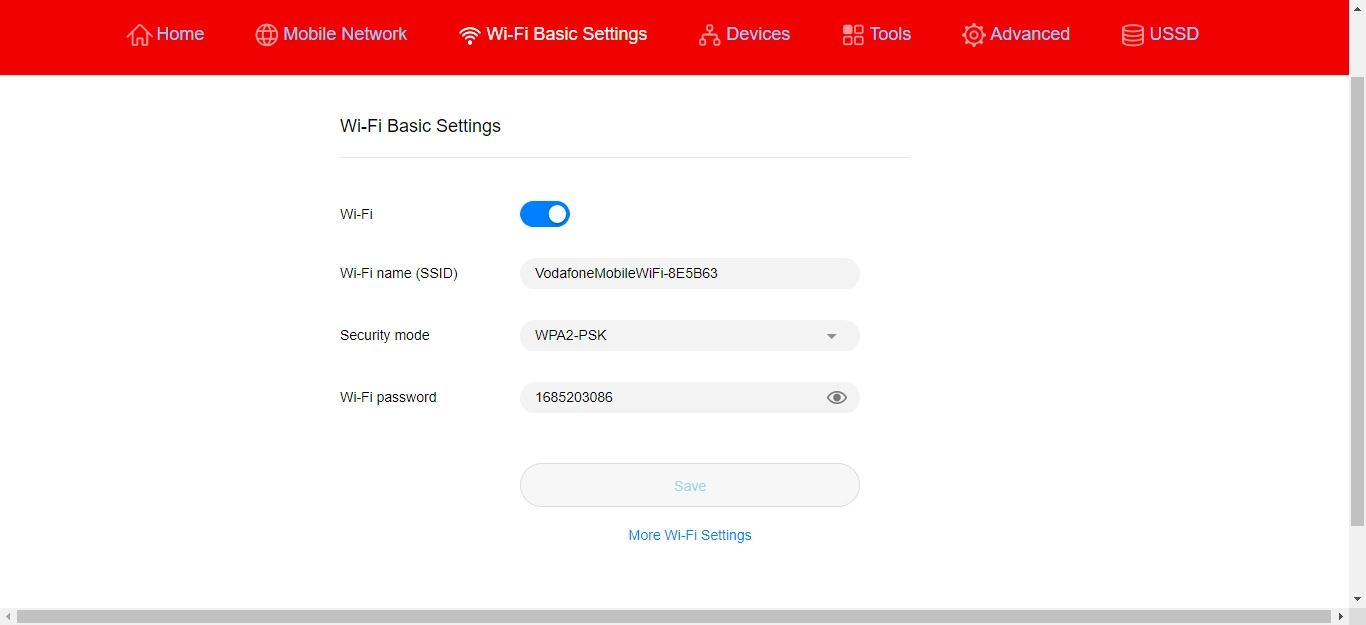Expand the Security mode dropdown arrow
Screen dimensions: 1366x625
[831, 336]
